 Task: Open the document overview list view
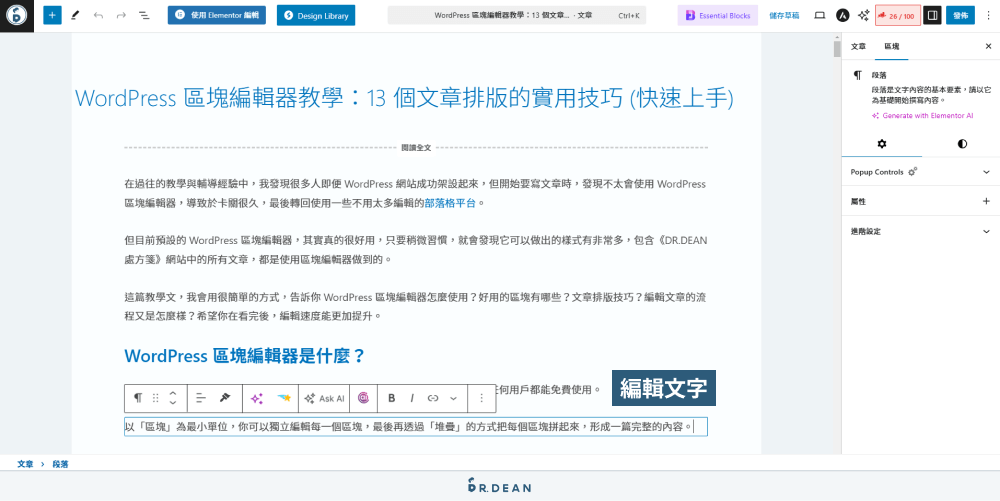pos(144,15)
